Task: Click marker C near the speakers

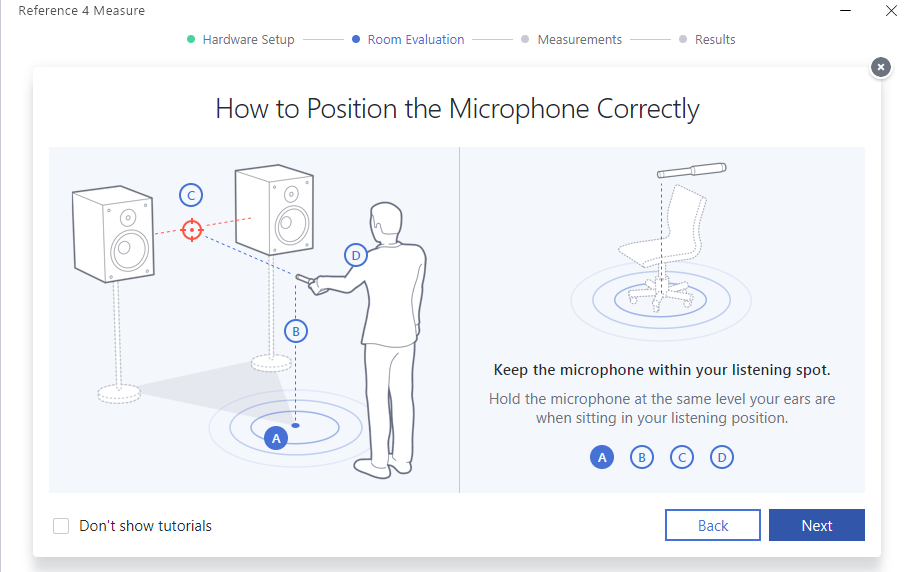Action: (x=191, y=195)
